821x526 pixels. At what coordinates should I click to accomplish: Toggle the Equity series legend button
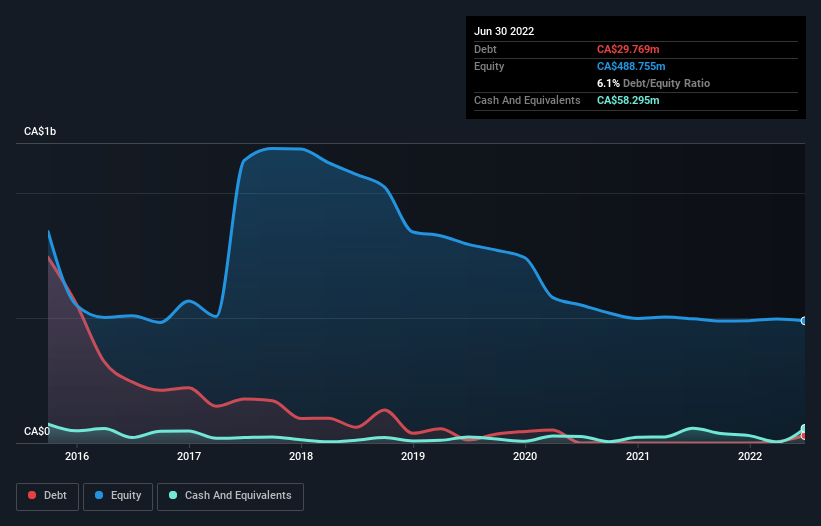(118, 496)
